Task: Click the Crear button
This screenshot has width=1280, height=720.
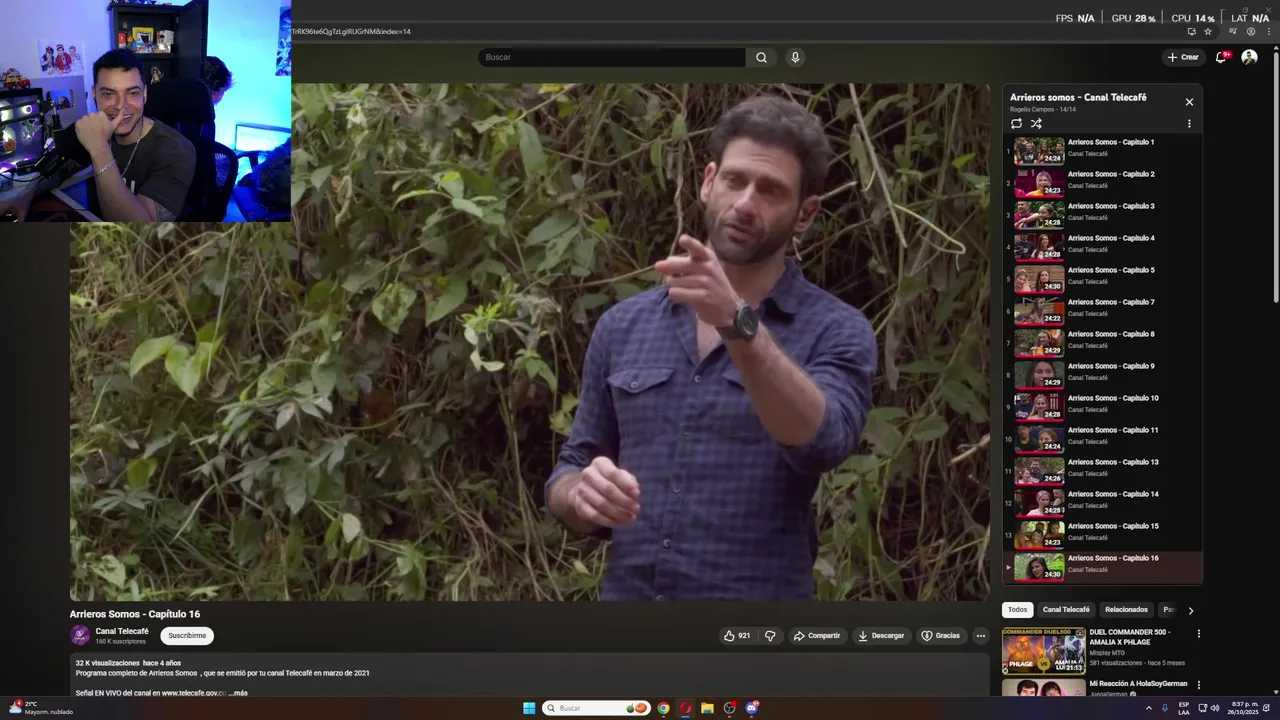Action: (x=1183, y=57)
